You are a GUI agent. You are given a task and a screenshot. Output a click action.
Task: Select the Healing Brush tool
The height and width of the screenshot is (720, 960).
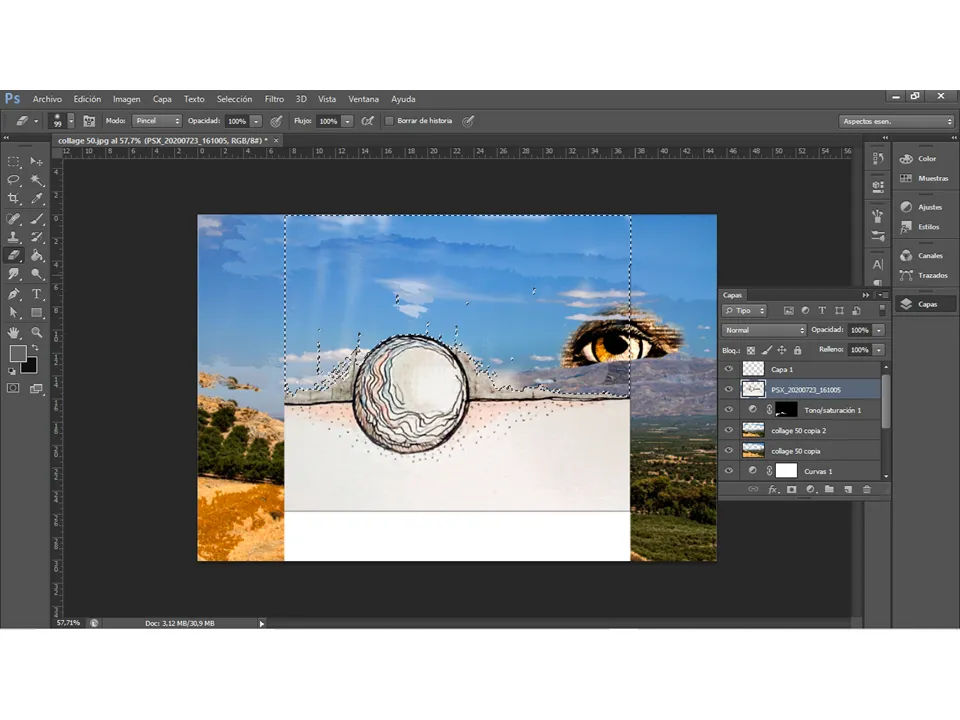click(13, 219)
